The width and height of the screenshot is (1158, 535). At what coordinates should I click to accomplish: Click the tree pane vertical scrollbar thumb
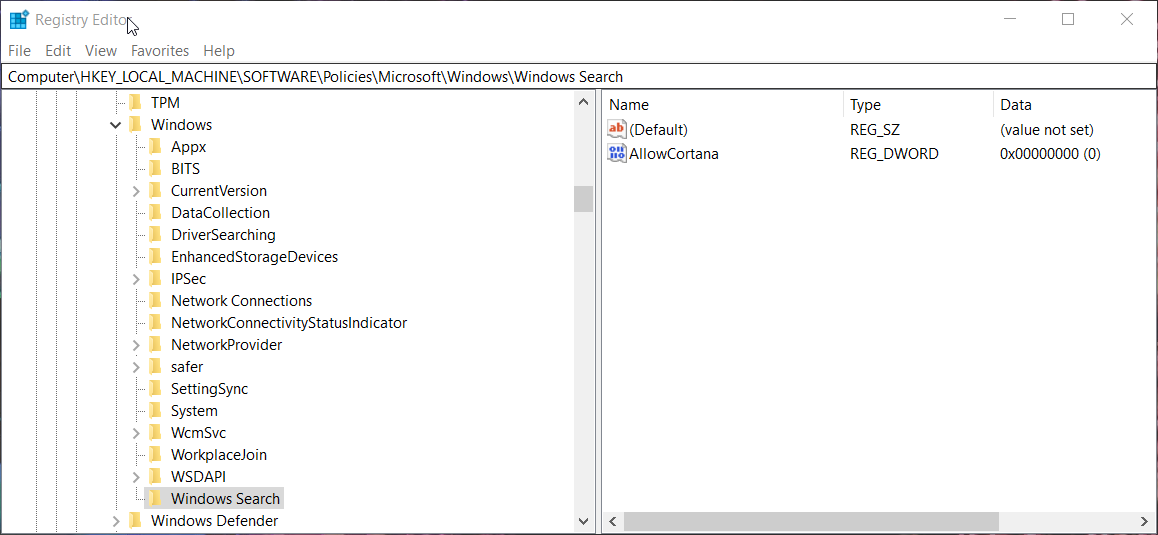tap(583, 199)
